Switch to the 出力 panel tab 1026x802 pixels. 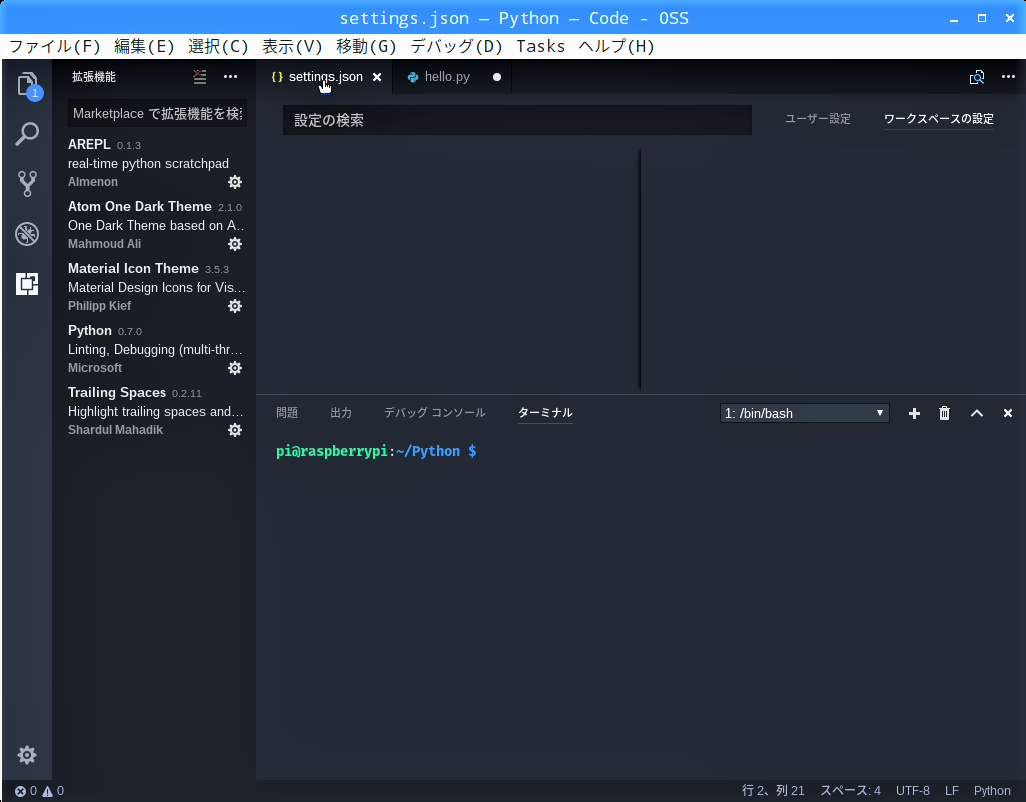point(341,413)
